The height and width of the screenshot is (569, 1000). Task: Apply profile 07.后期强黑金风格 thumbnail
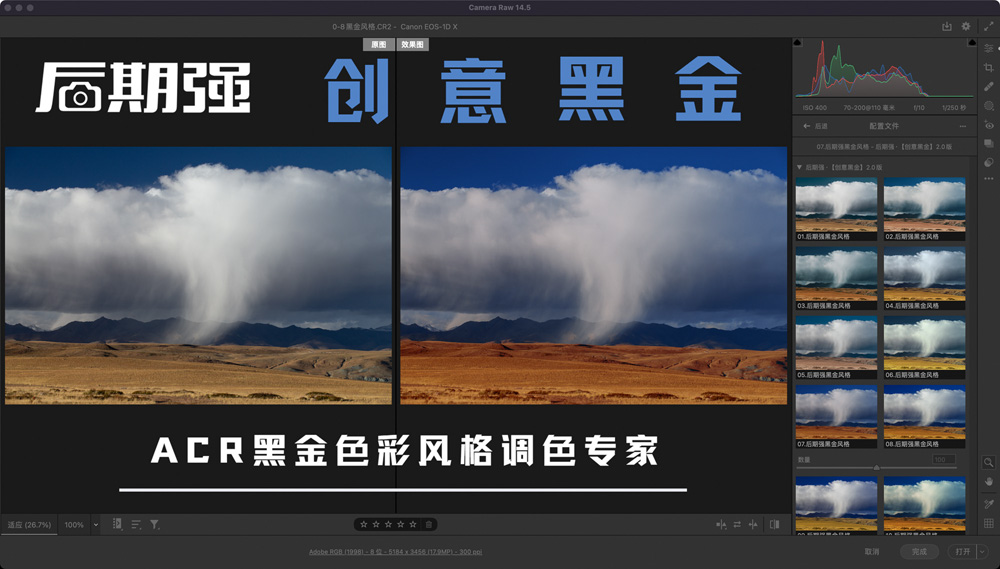click(x=836, y=417)
